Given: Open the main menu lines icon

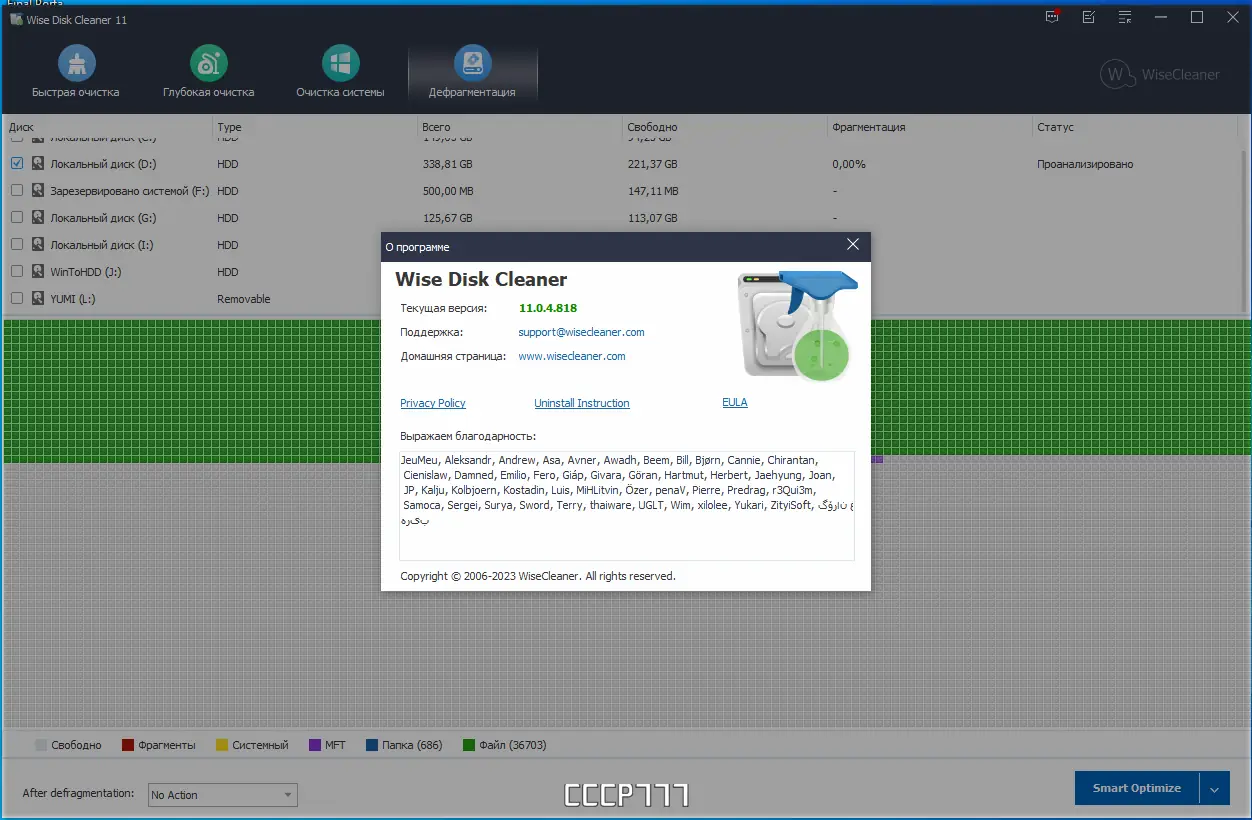Looking at the screenshot, I should [1125, 17].
